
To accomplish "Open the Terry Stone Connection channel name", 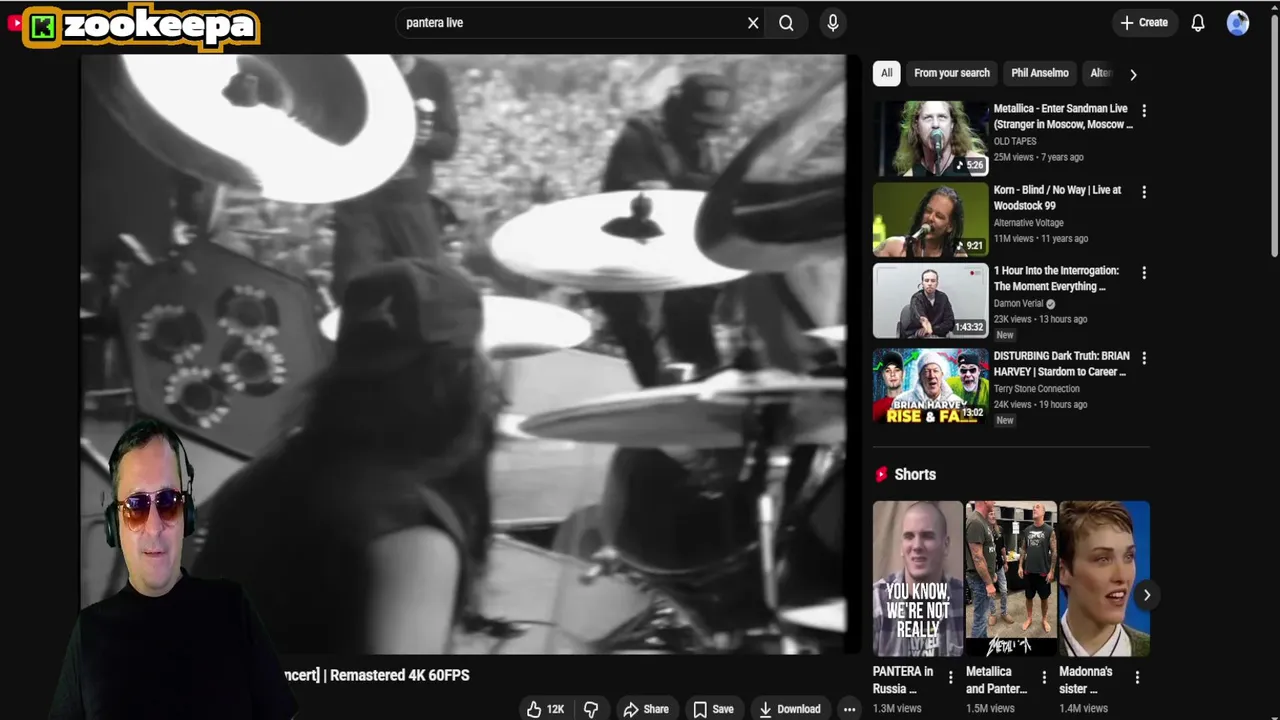I will pyautogui.click(x=1036, y=389).
